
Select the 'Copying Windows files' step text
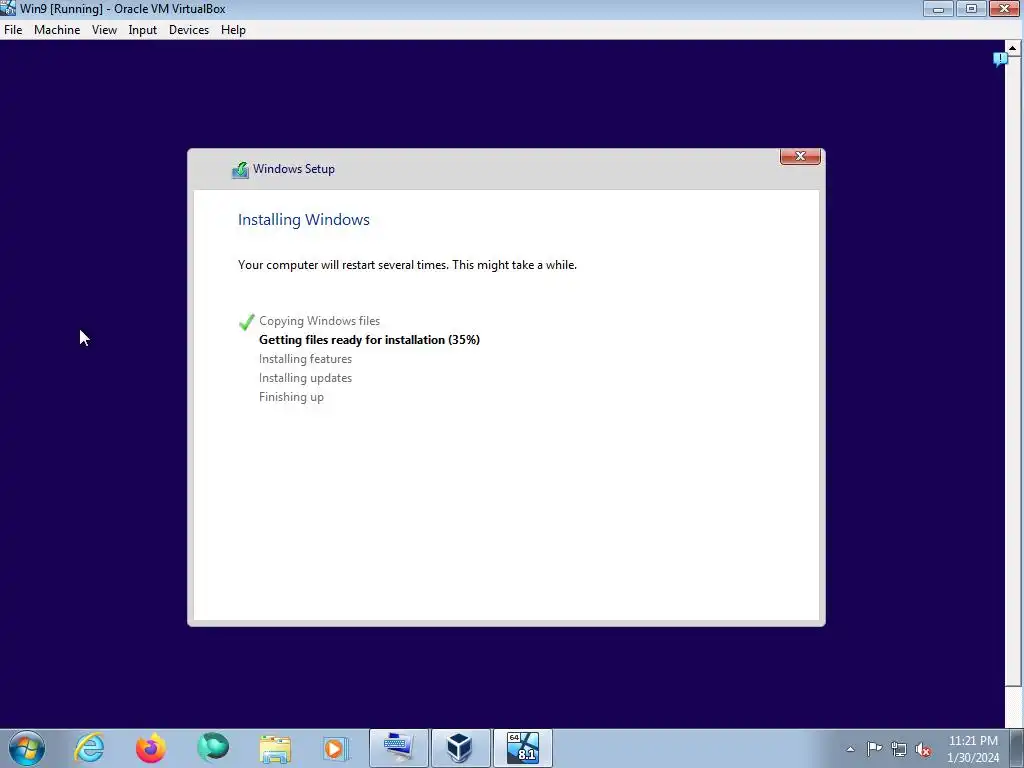click(319, 321)
